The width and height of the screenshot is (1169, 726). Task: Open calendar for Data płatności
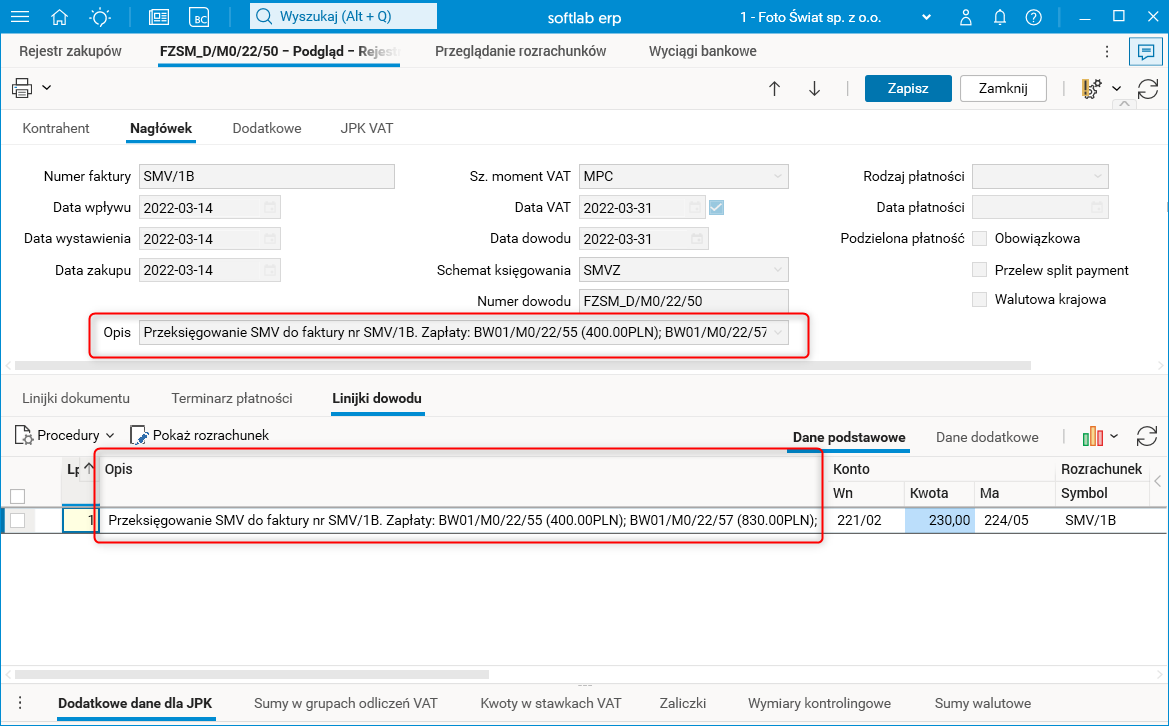pos(1097,207)
